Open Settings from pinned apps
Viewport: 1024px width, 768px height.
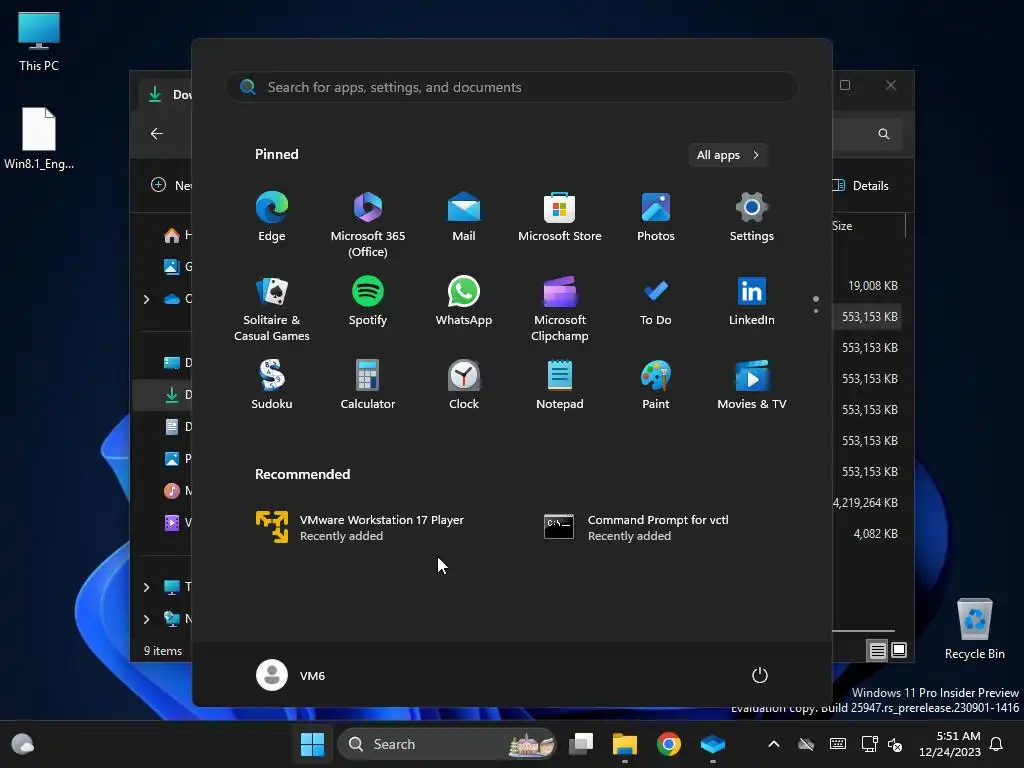[752, 217]
